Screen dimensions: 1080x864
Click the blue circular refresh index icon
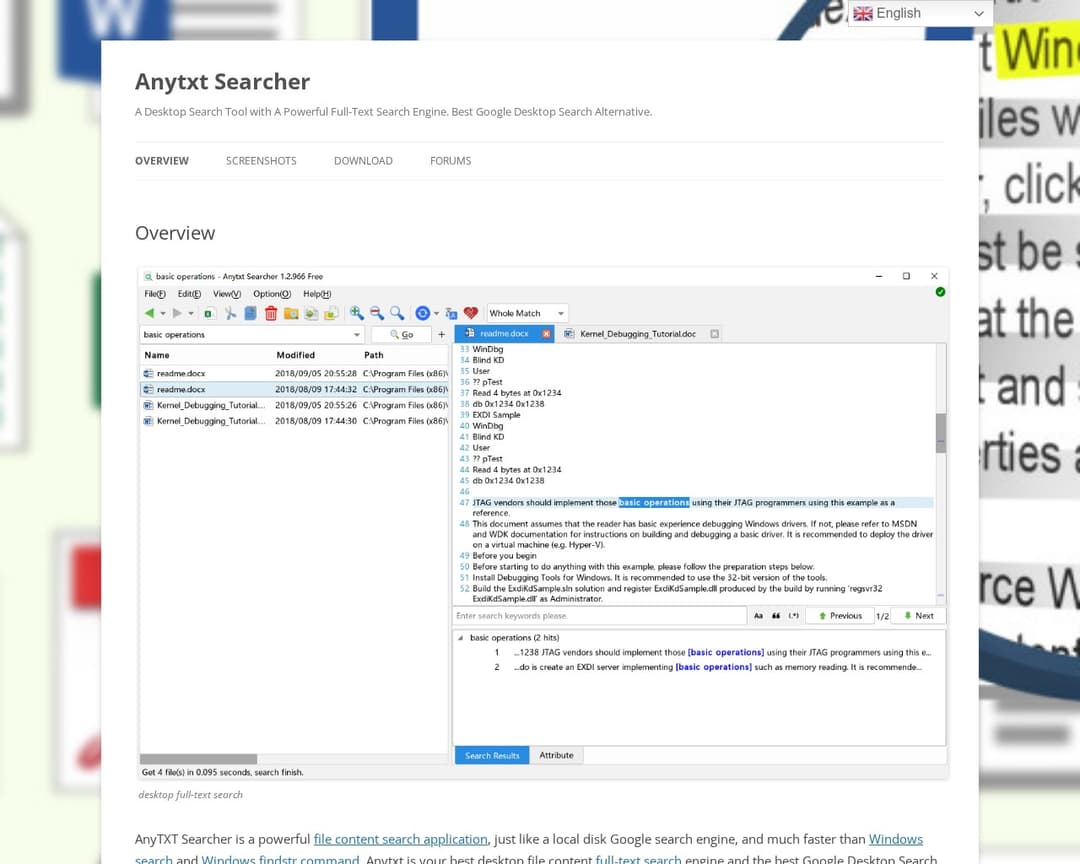coord(422,313)
